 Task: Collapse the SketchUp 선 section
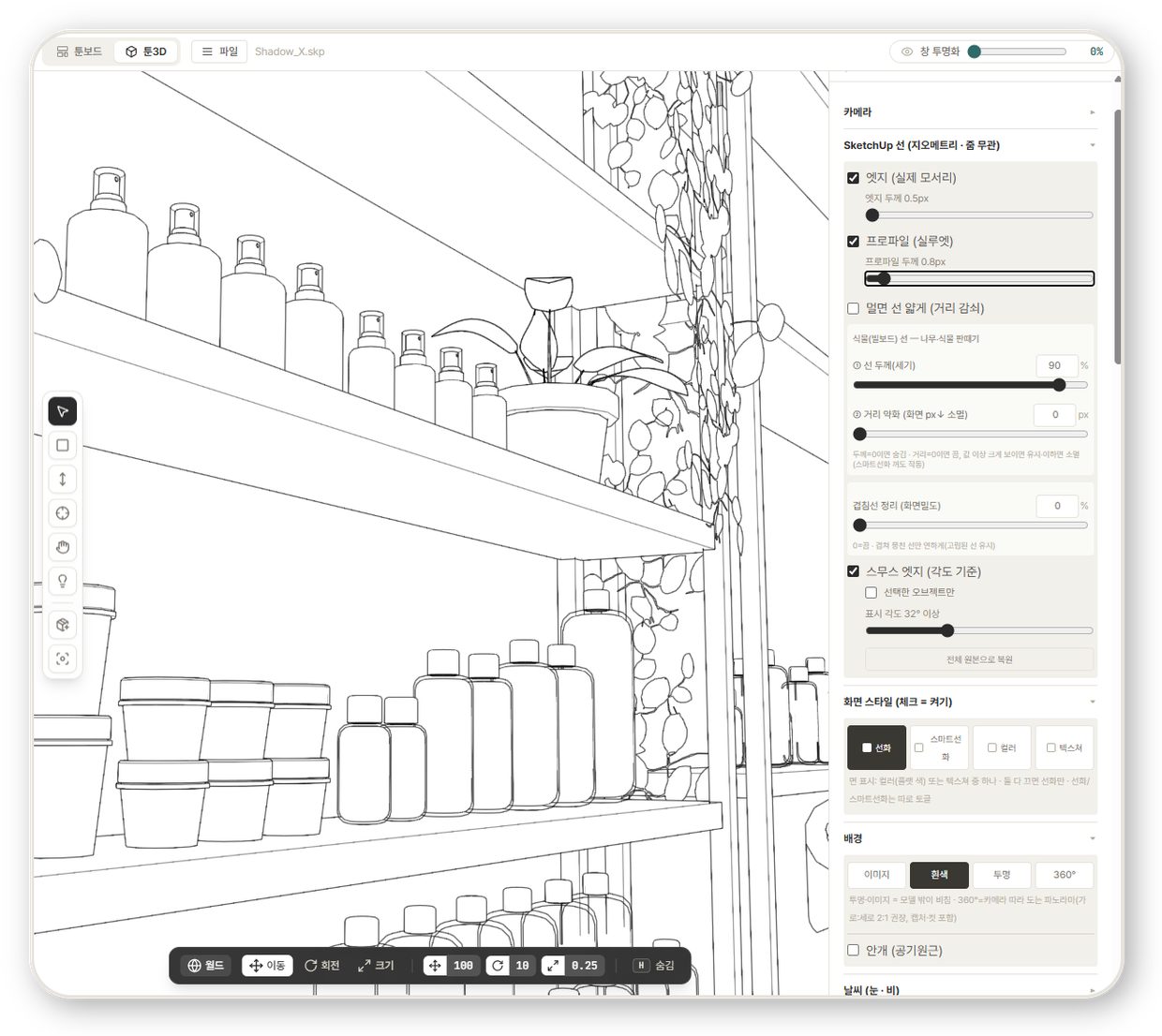pyautogui.click(x=969, y=145)
